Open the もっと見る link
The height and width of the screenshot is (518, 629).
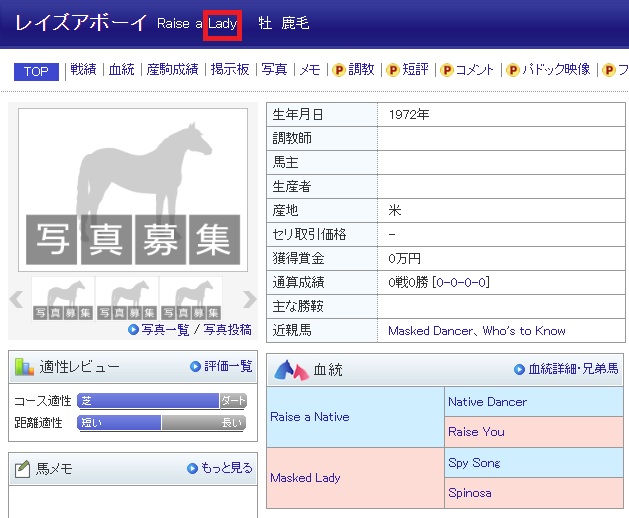[226, 468]
